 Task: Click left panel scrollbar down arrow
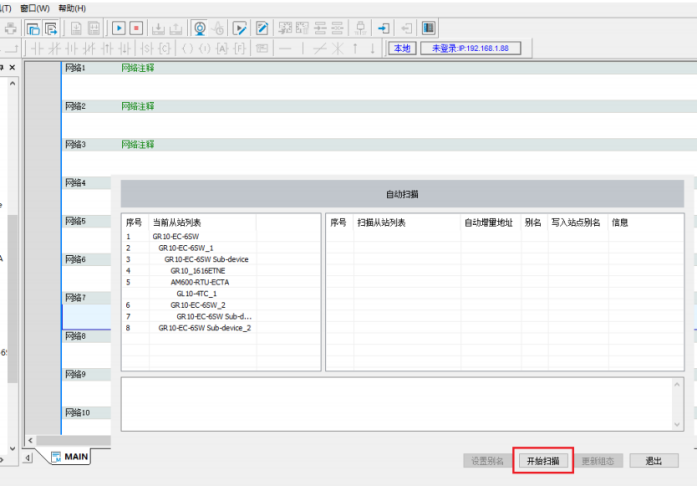coord(12,448)
